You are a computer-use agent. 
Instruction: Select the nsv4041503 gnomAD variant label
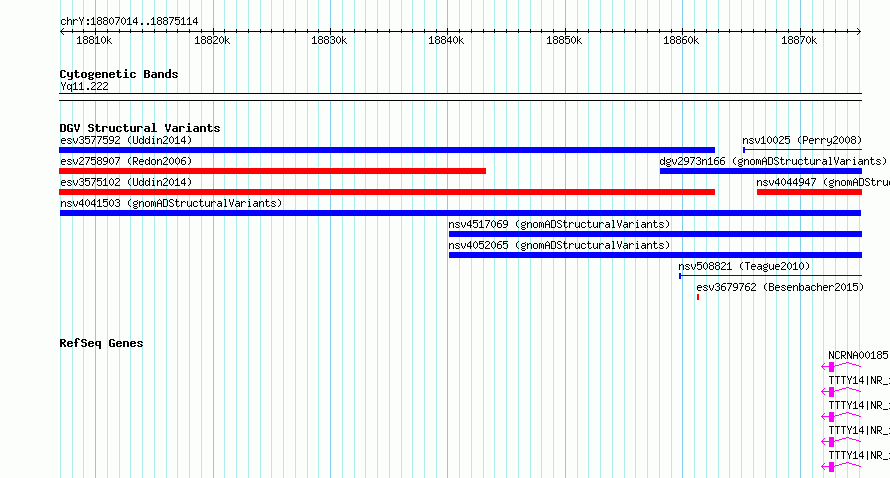click(171, 203)
